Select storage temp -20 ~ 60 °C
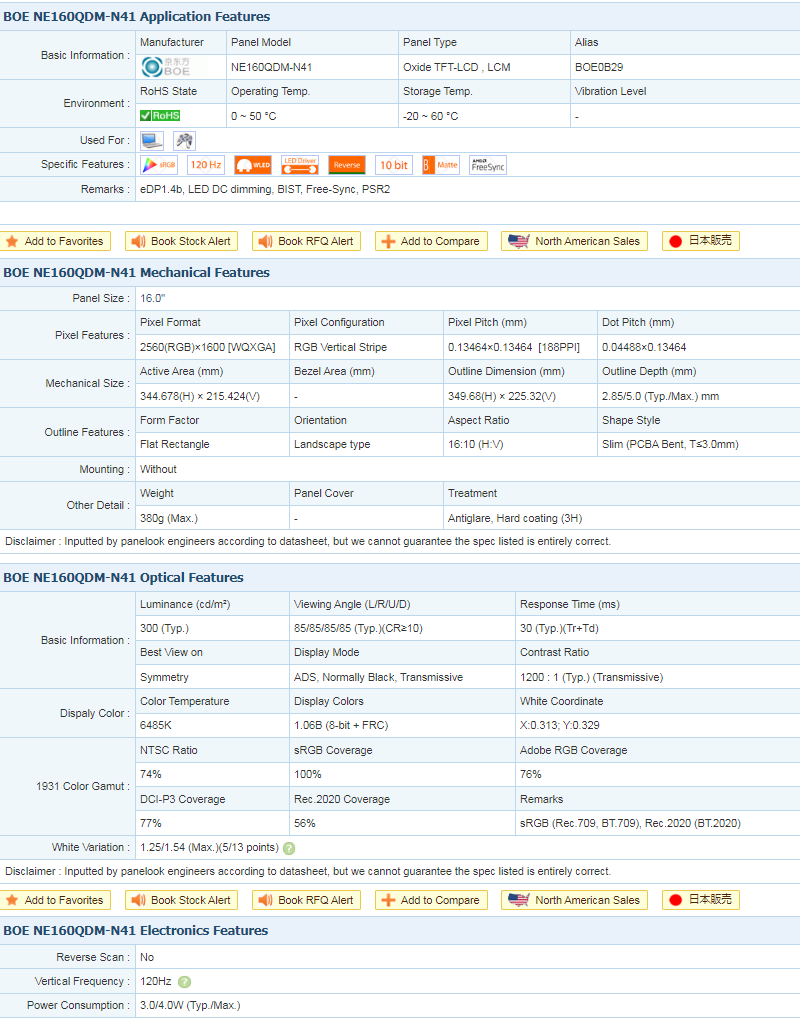 point(430,116)
